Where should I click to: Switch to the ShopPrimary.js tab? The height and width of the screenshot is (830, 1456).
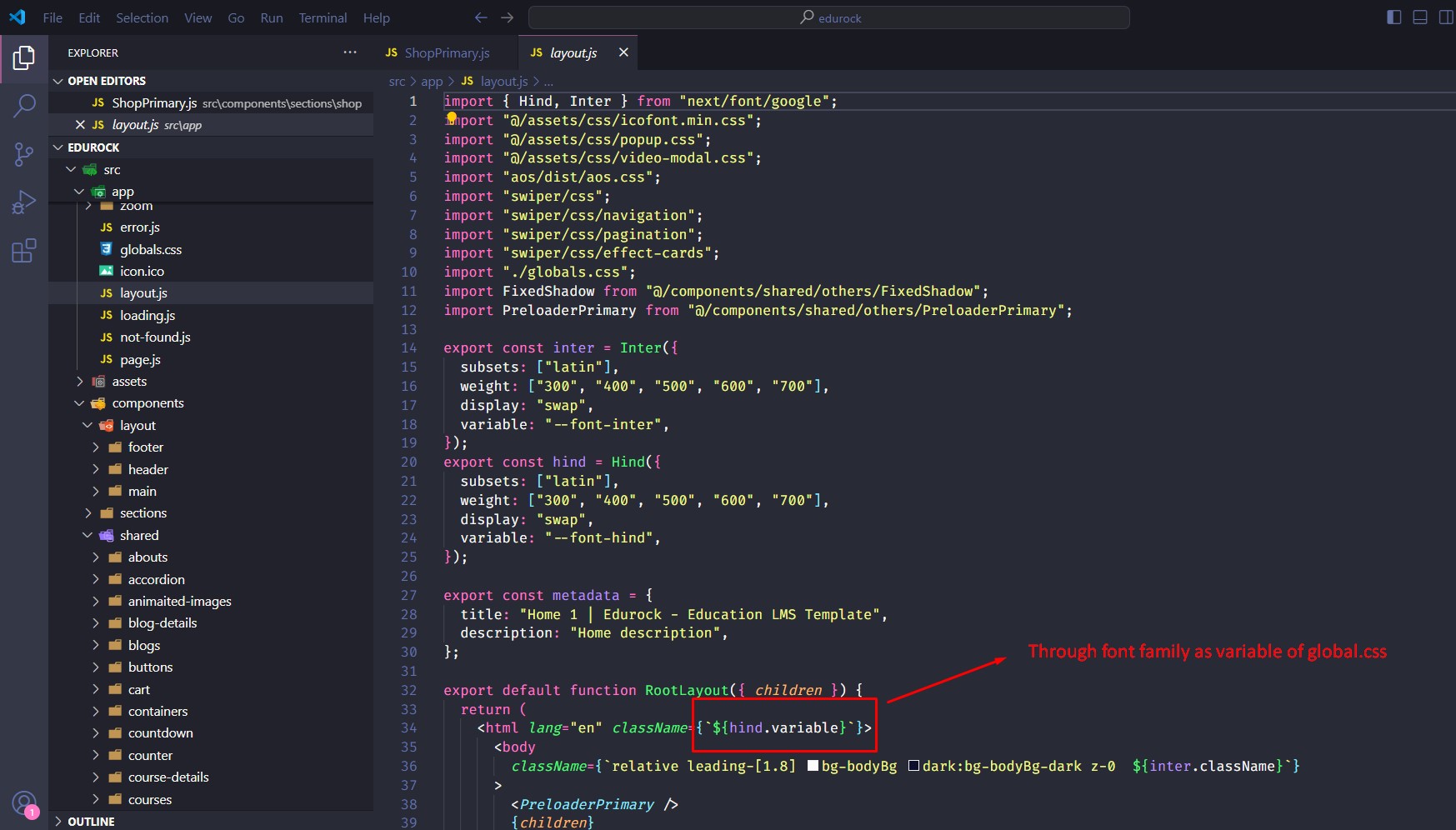446,52
